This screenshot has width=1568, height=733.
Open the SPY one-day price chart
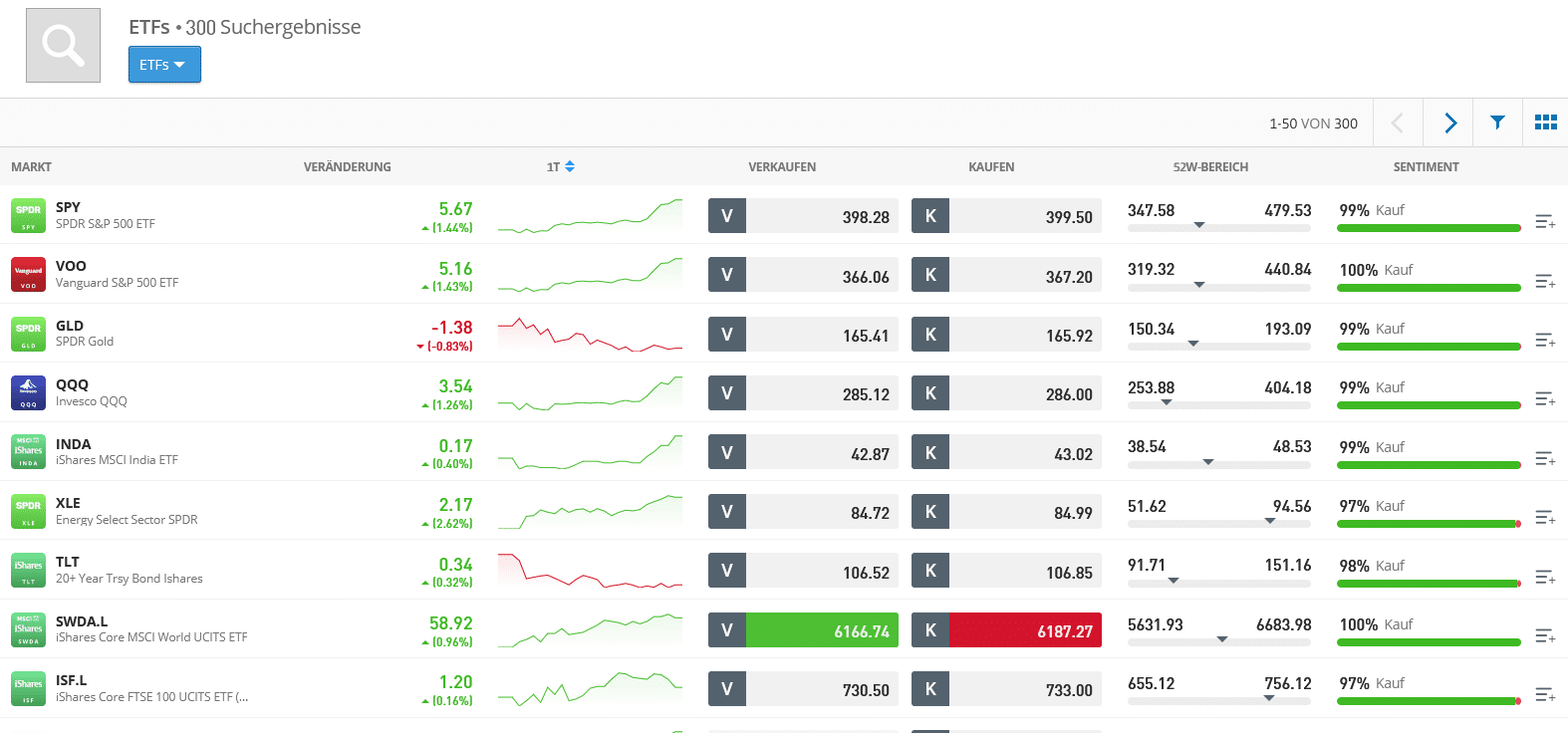pos(590,216)
